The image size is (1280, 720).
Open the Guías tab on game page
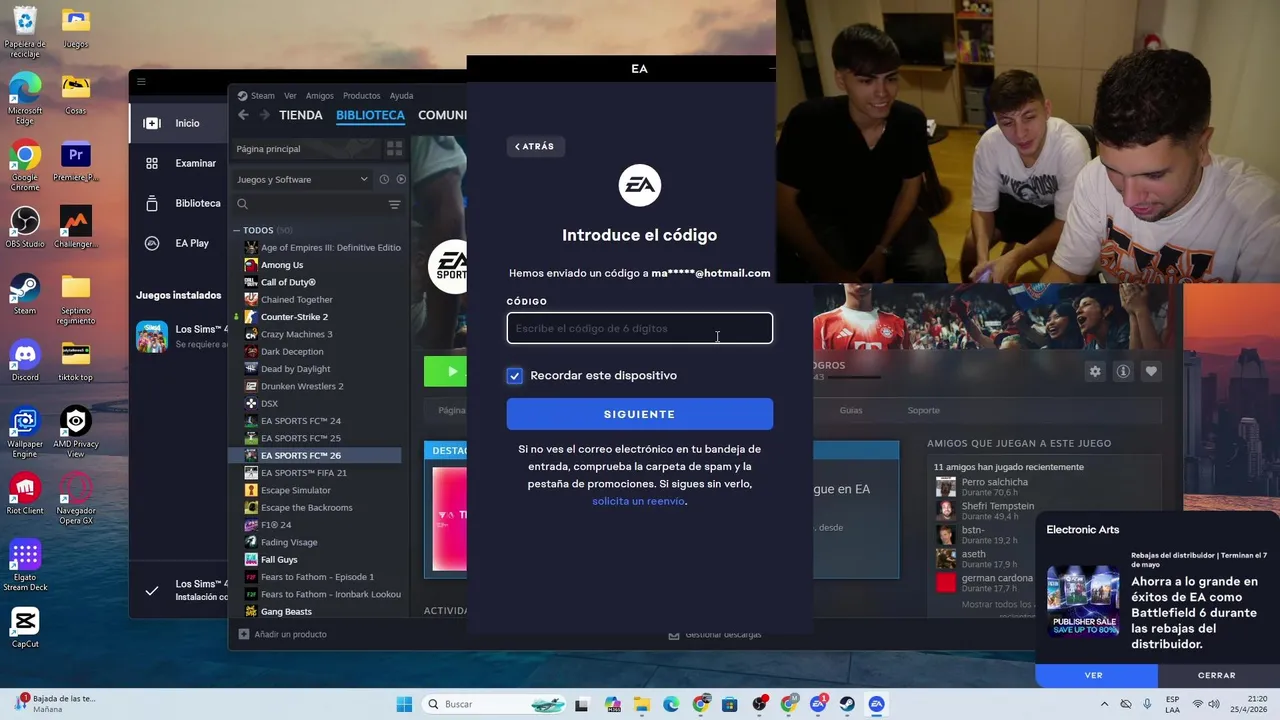[851, 410]
